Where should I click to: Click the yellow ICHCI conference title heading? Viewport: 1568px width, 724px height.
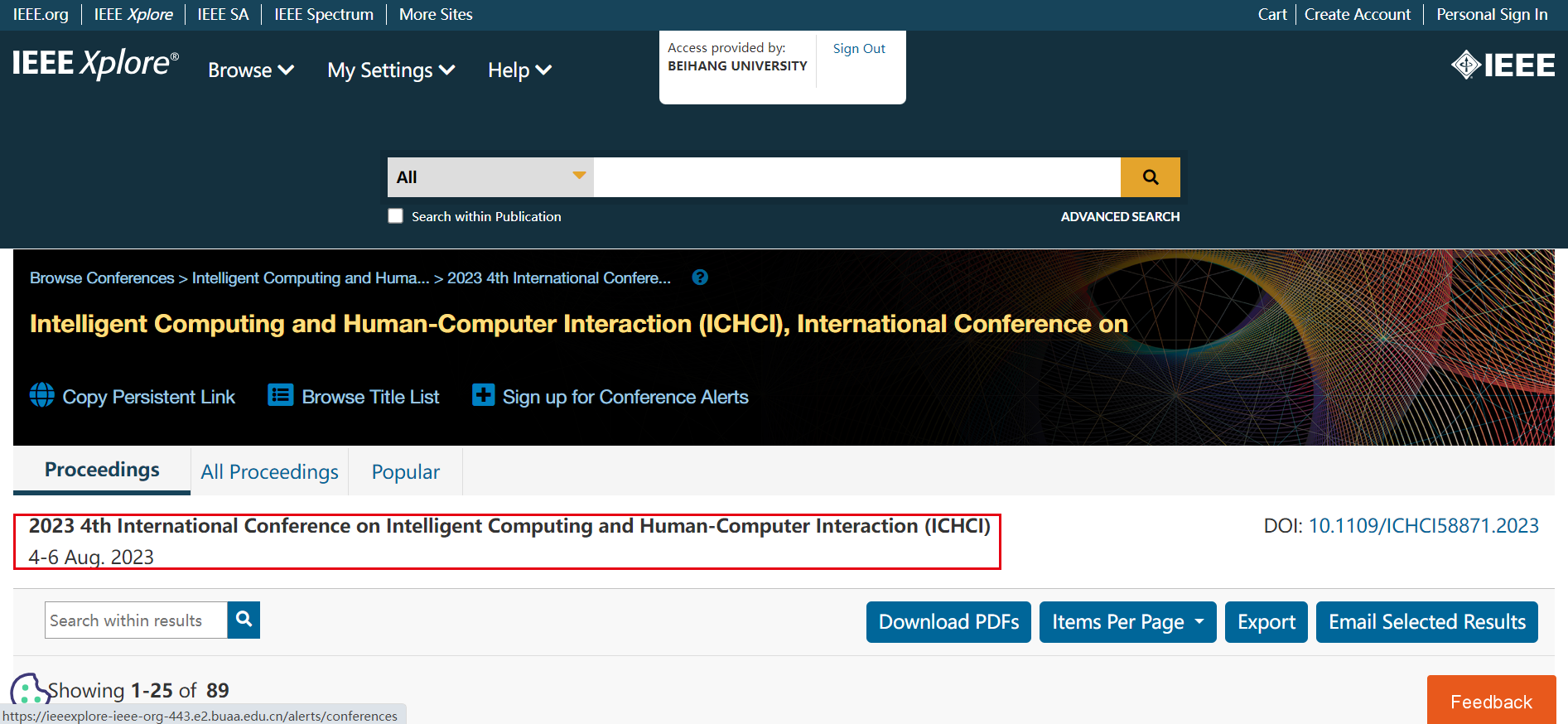(579, 324)
